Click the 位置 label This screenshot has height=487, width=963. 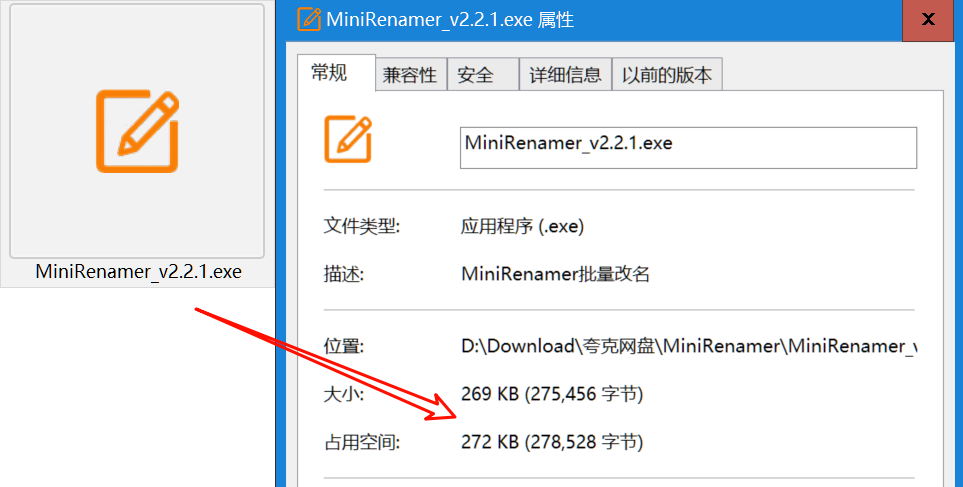click(344, 346)
